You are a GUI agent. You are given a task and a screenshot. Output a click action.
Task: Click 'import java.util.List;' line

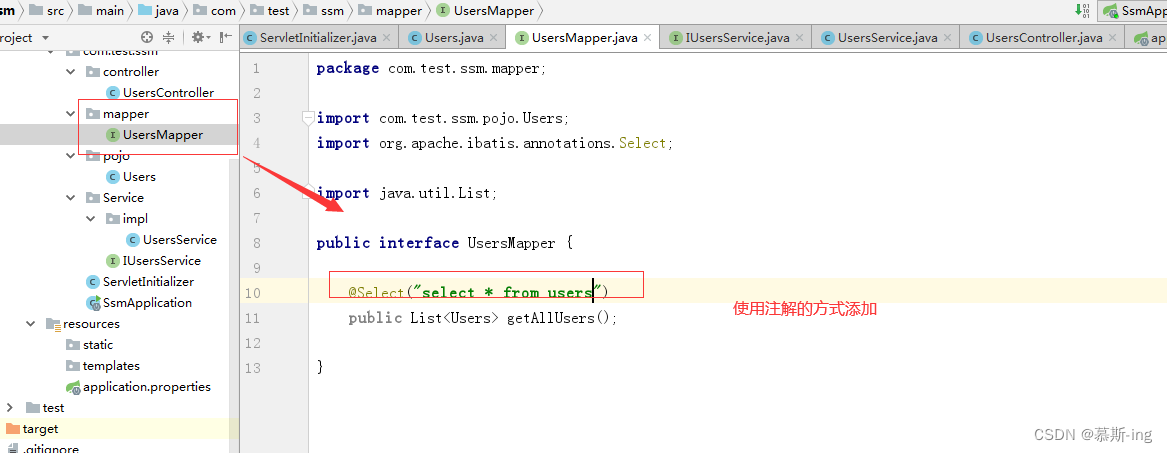click(406, 193)
